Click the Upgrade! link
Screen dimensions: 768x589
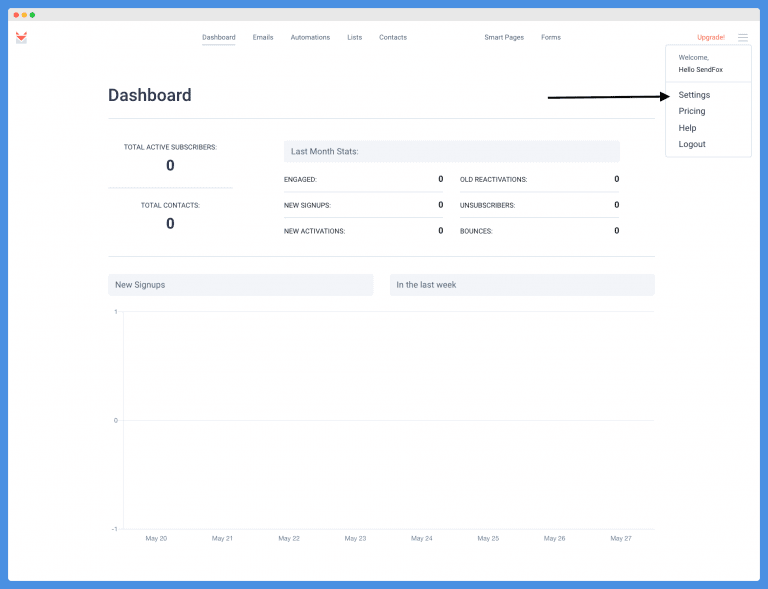point(711,37)
